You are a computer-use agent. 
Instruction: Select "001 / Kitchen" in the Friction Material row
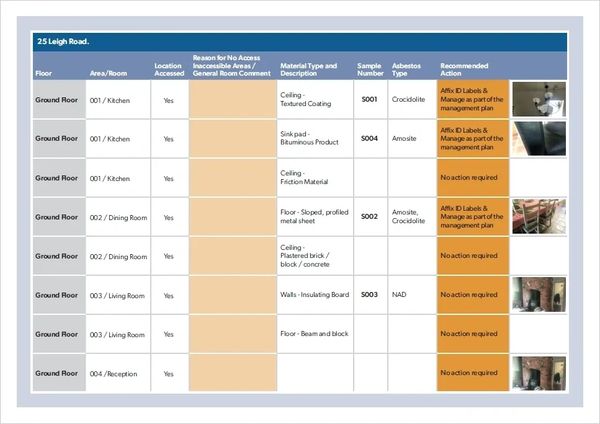pos(110,179)
